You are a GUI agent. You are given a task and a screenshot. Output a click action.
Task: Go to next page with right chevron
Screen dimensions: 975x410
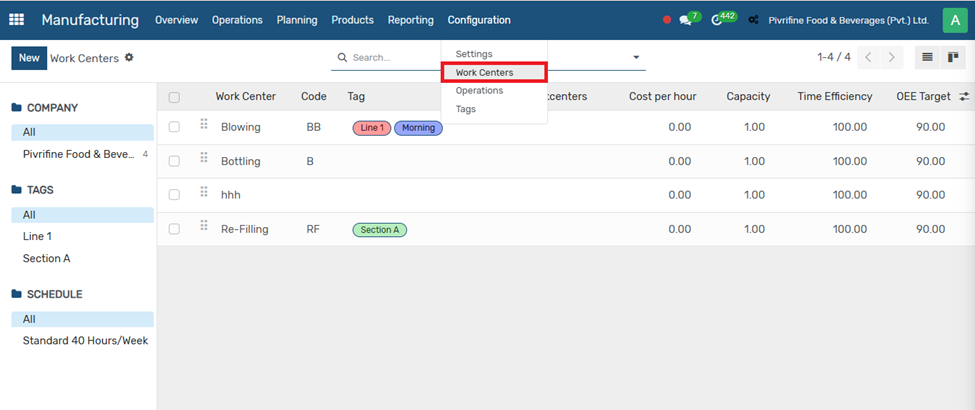pyautogui.click(x=891, y=58)
